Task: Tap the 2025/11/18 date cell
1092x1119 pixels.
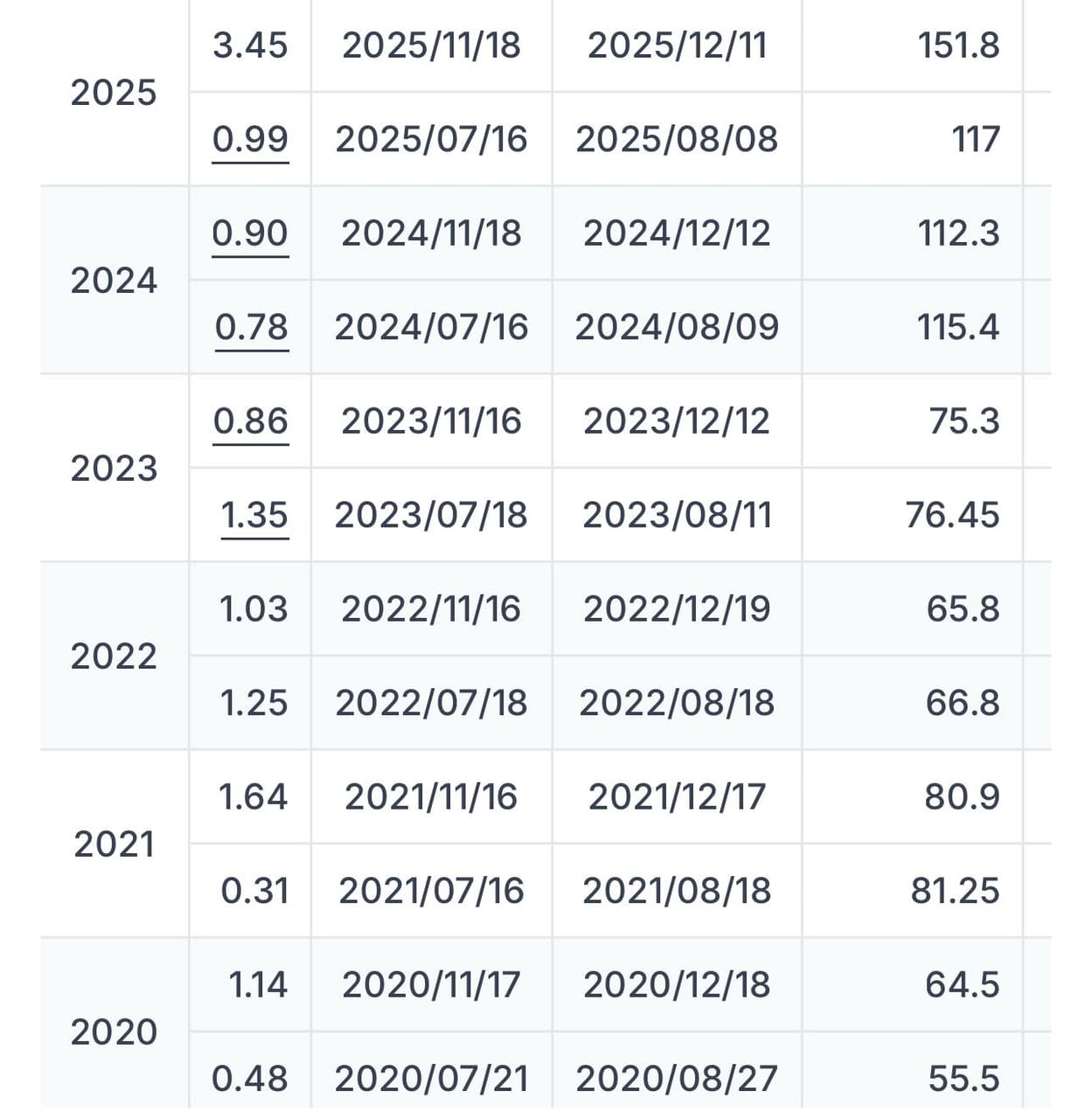Action: (431, 45)
